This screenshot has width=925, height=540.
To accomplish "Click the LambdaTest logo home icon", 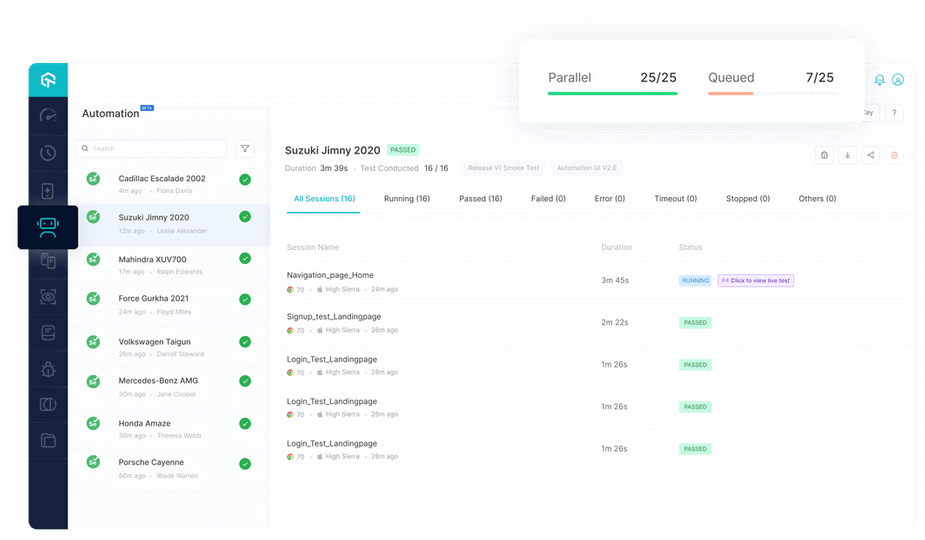I will tap(48, 79).
